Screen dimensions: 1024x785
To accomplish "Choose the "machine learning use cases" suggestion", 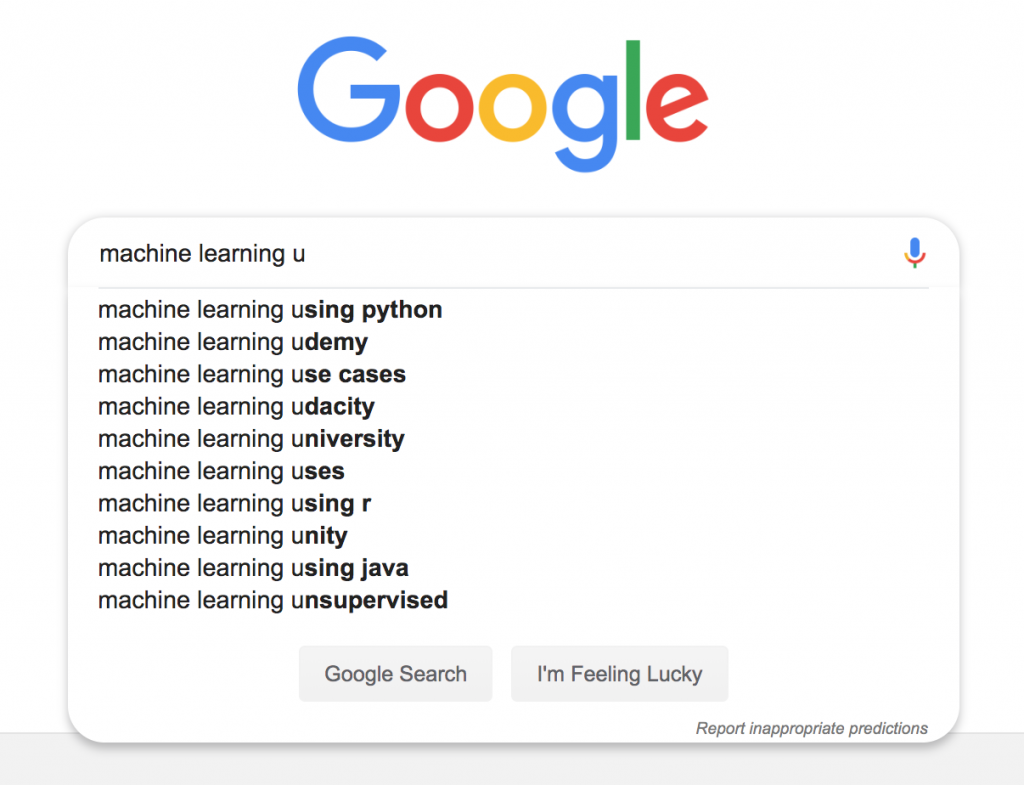I will (x=252, y=375).
